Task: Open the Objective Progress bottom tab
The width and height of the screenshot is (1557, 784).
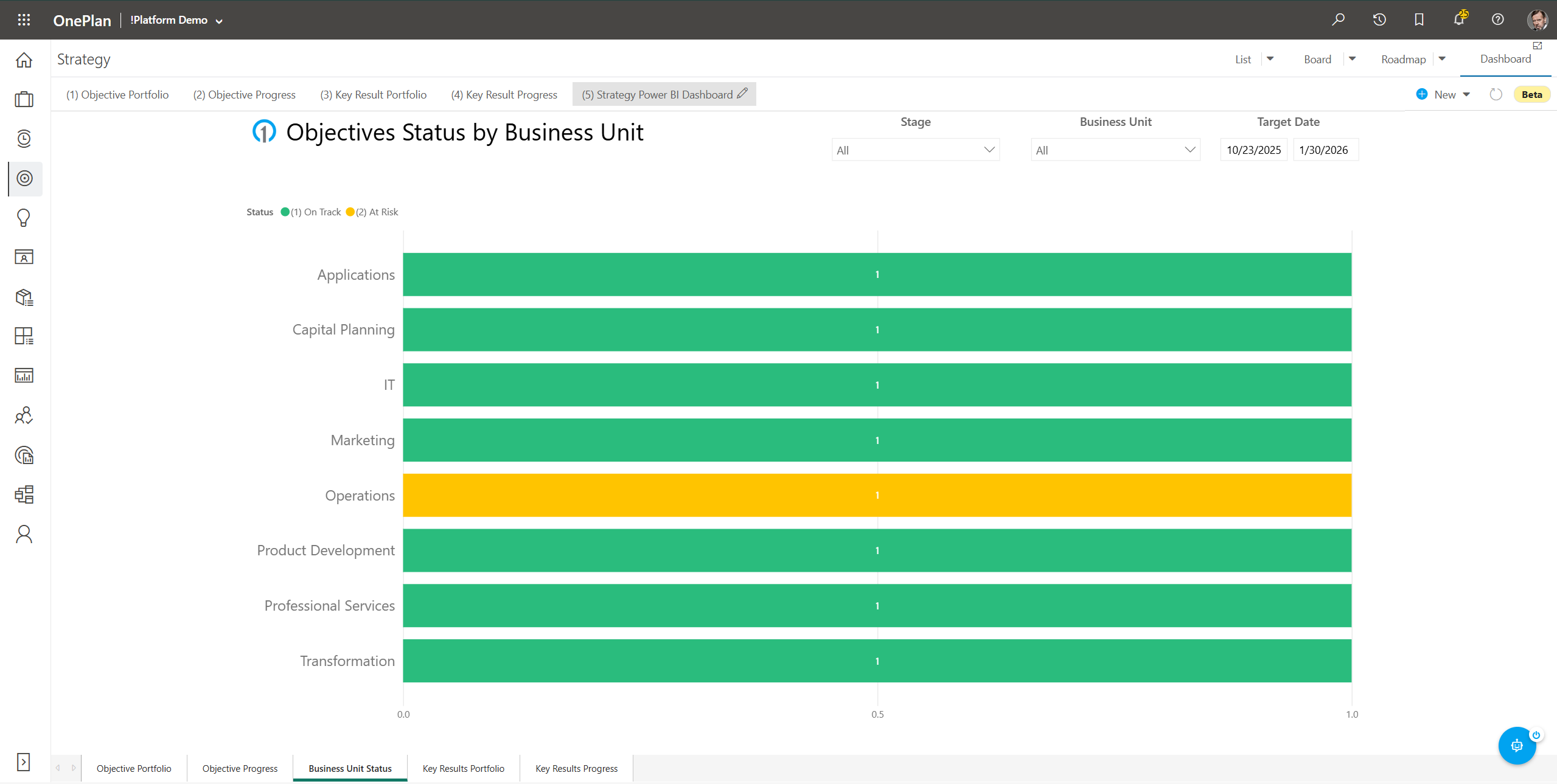Action: 239,768
